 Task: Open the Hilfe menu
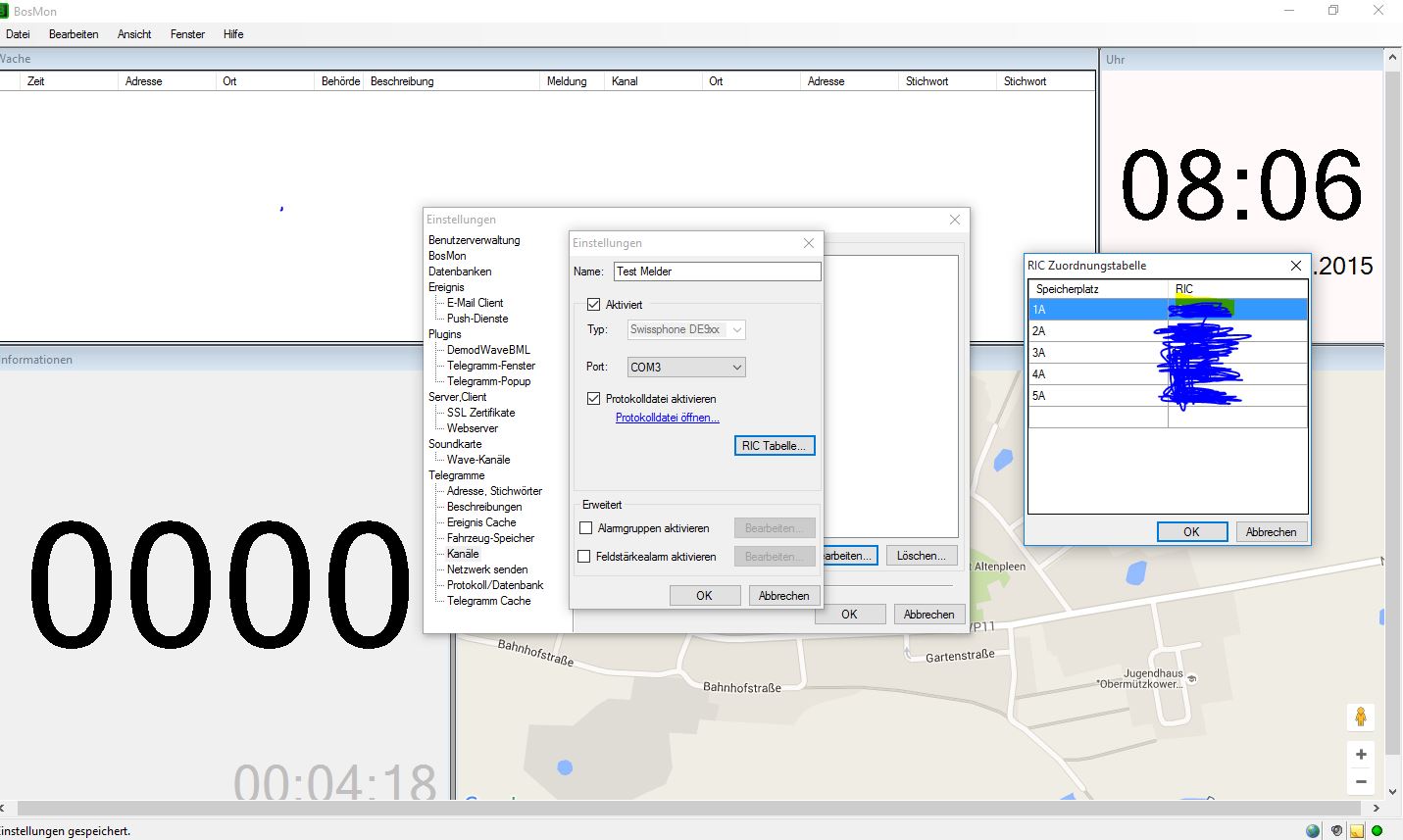point(233,34)
